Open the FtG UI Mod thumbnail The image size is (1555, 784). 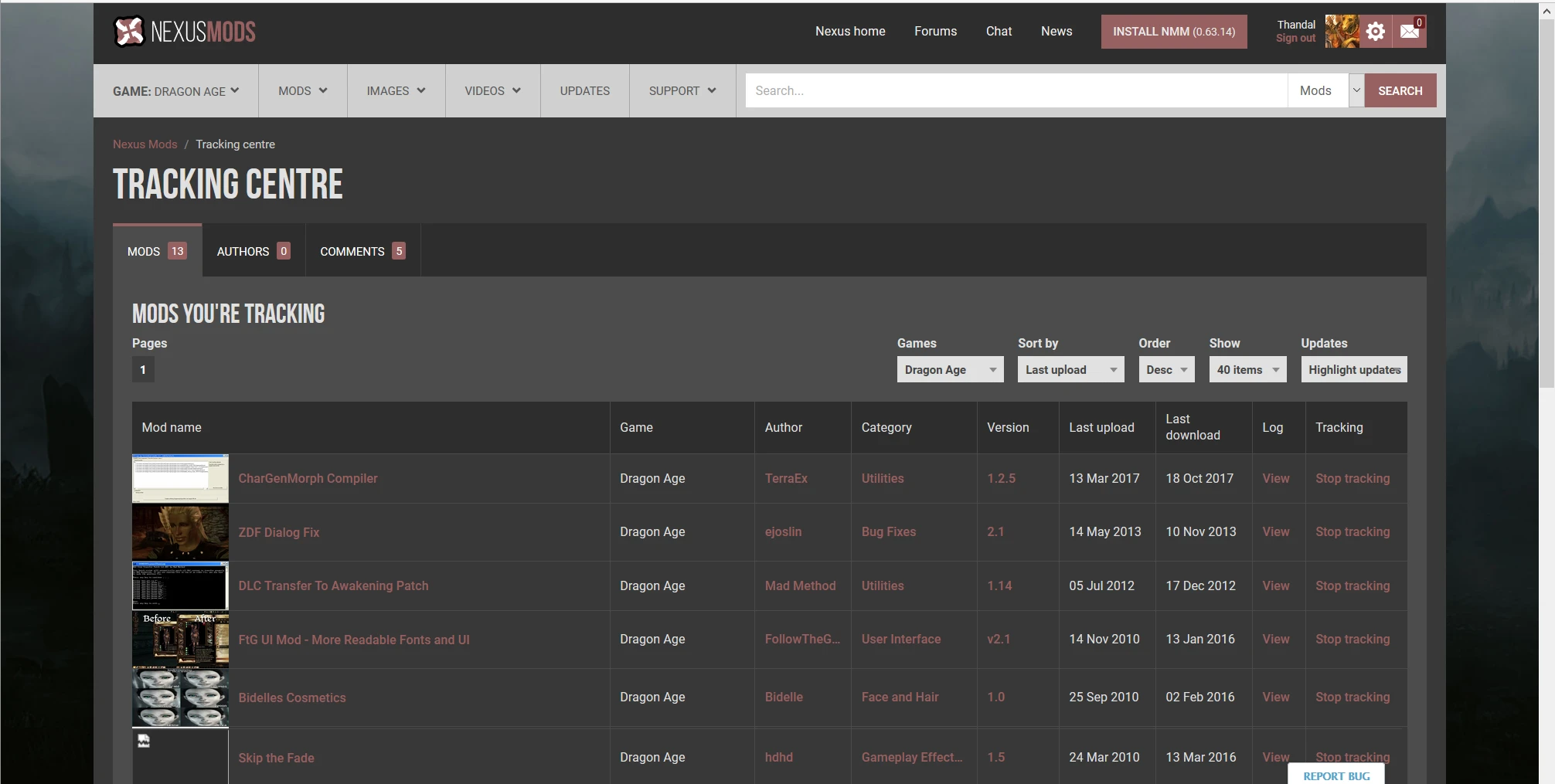coord(180,640)
